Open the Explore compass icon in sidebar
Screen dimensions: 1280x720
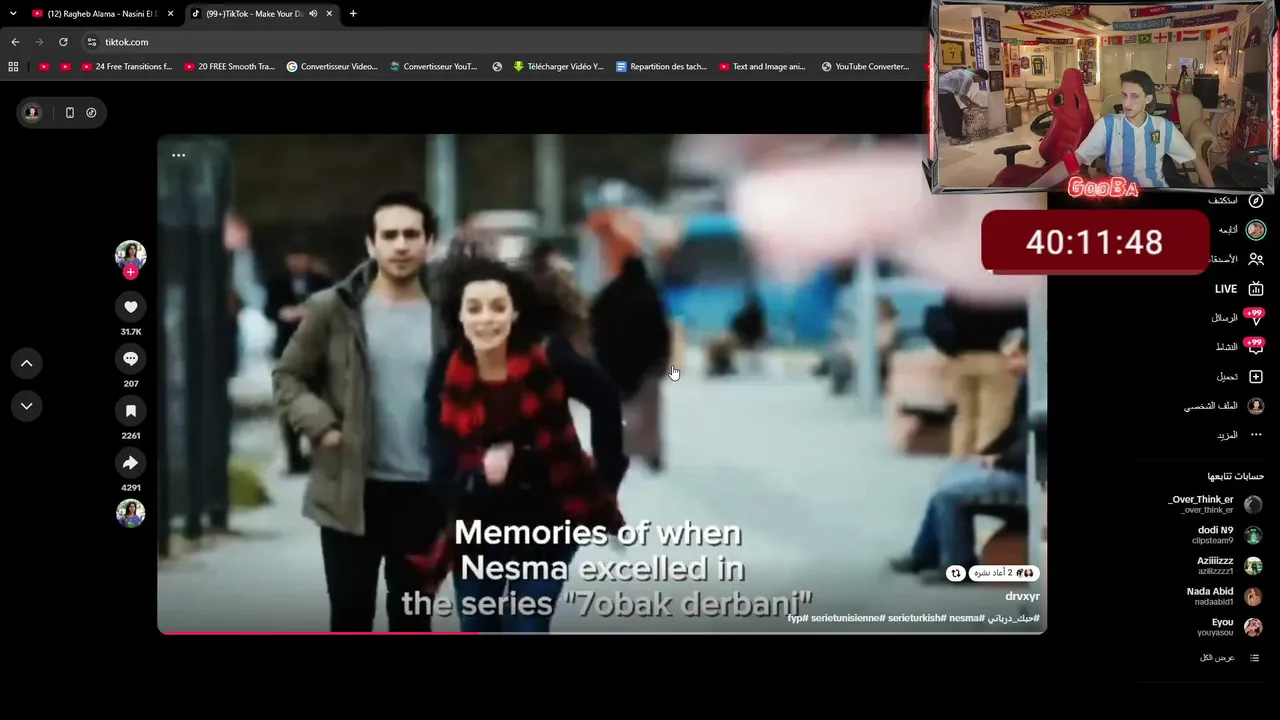1256,201
